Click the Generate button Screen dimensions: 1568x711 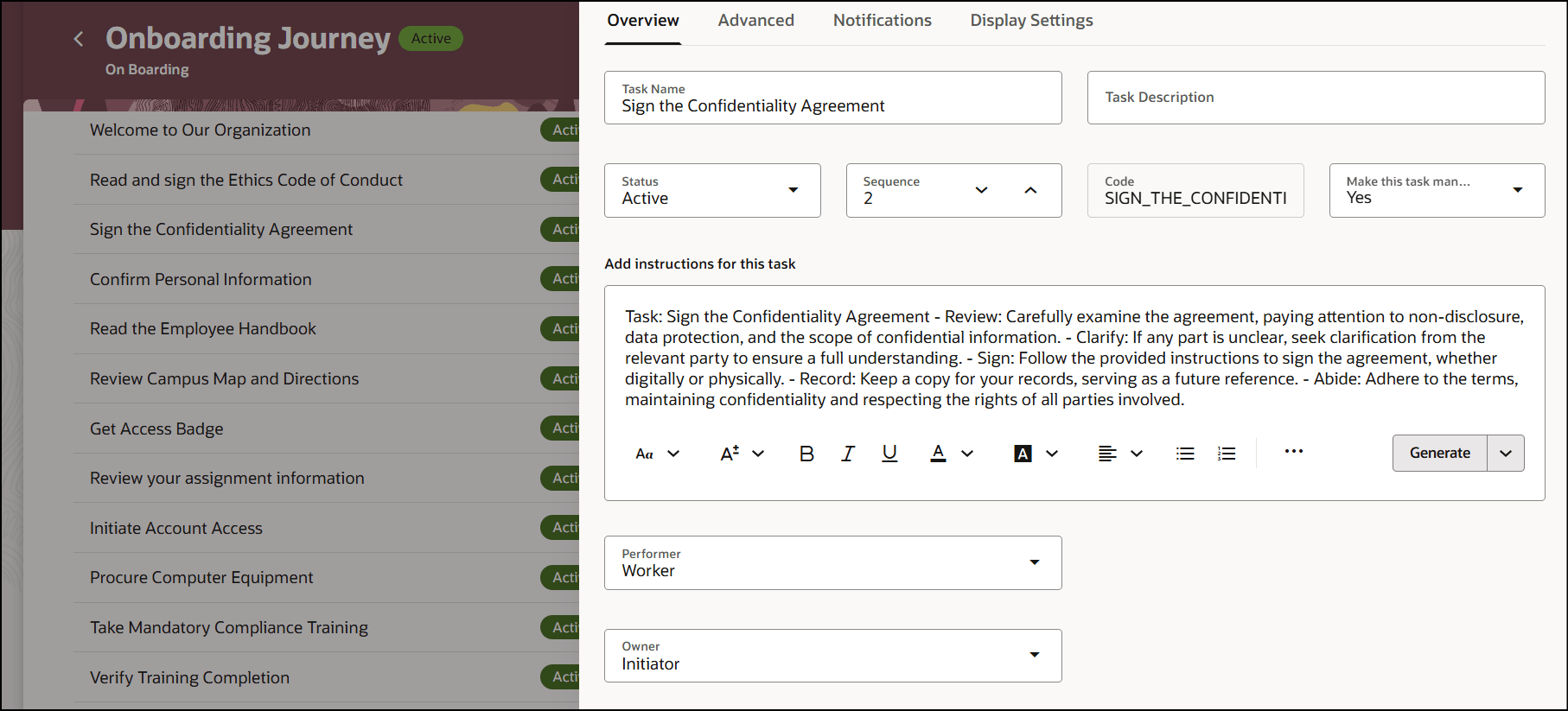tap(1439, 453)
